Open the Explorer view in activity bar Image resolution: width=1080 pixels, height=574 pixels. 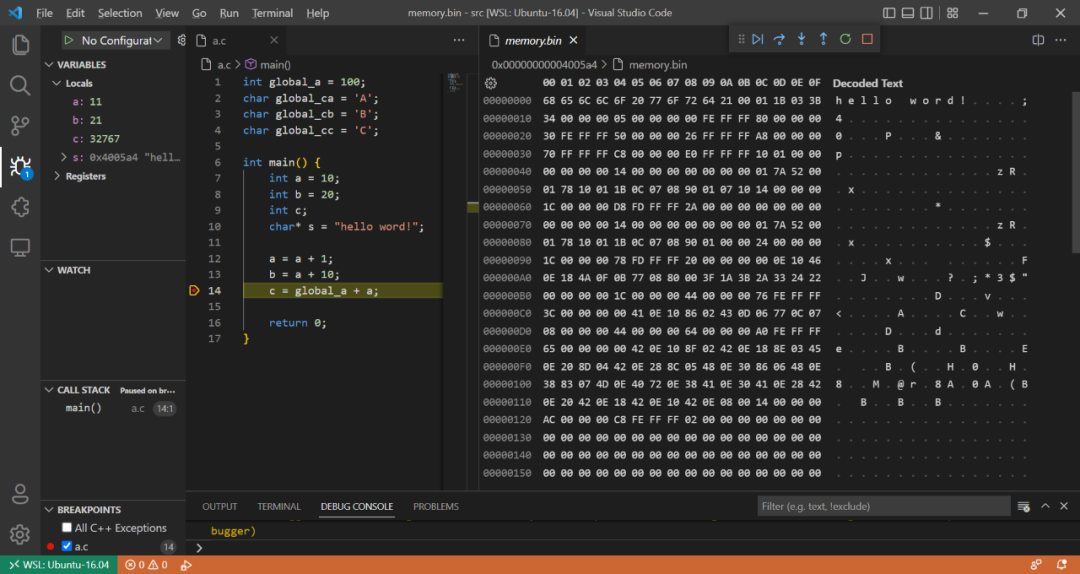coord(20,45)
